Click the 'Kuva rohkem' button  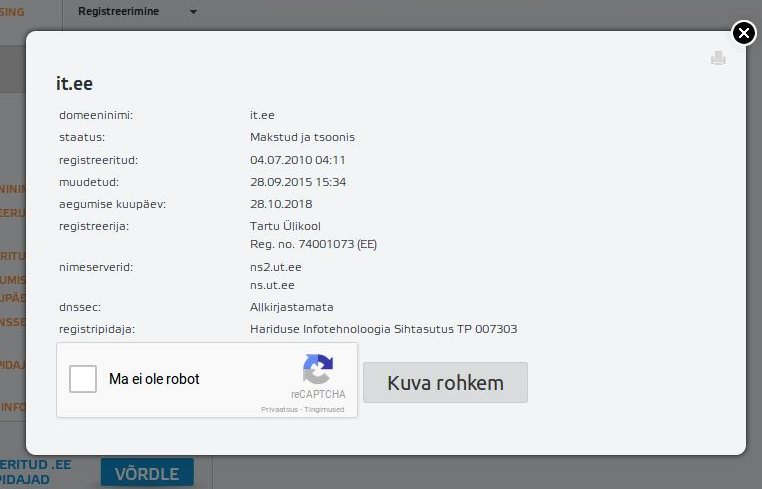coord(445,383)
